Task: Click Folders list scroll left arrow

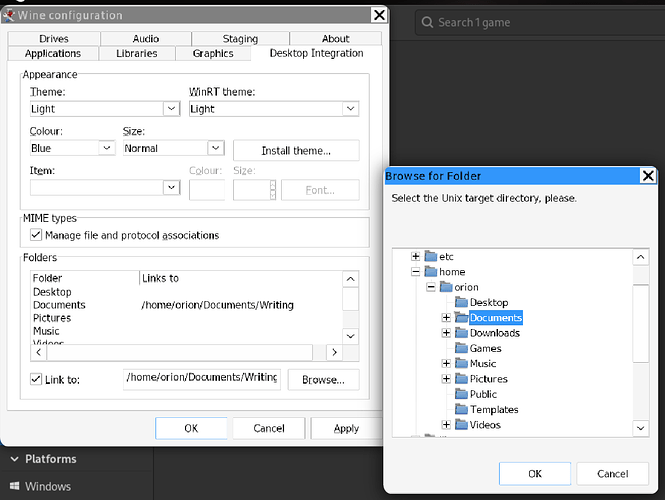Action: click(x=39, y=352)
